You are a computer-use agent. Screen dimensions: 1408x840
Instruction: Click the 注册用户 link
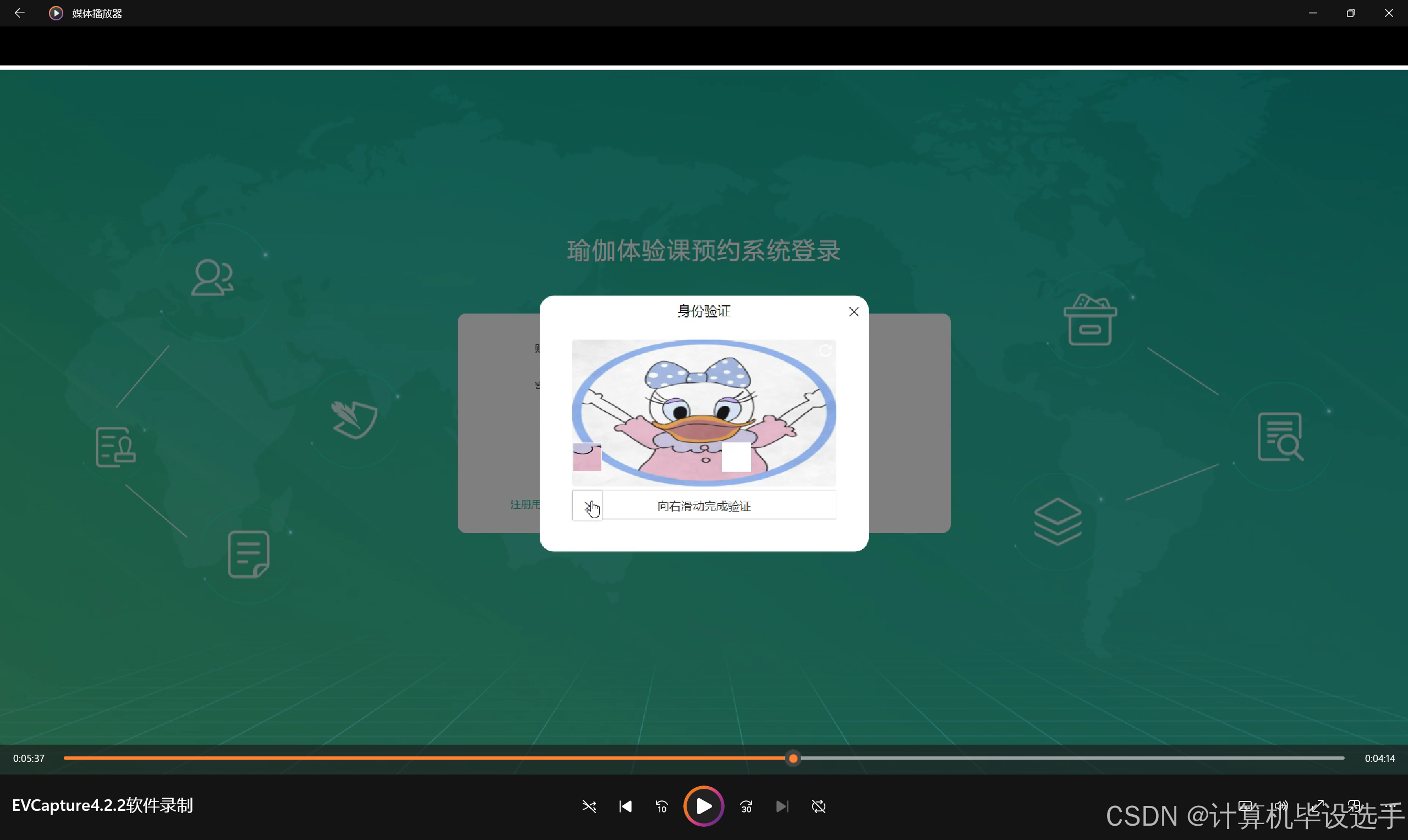click(x=525, y=504)
